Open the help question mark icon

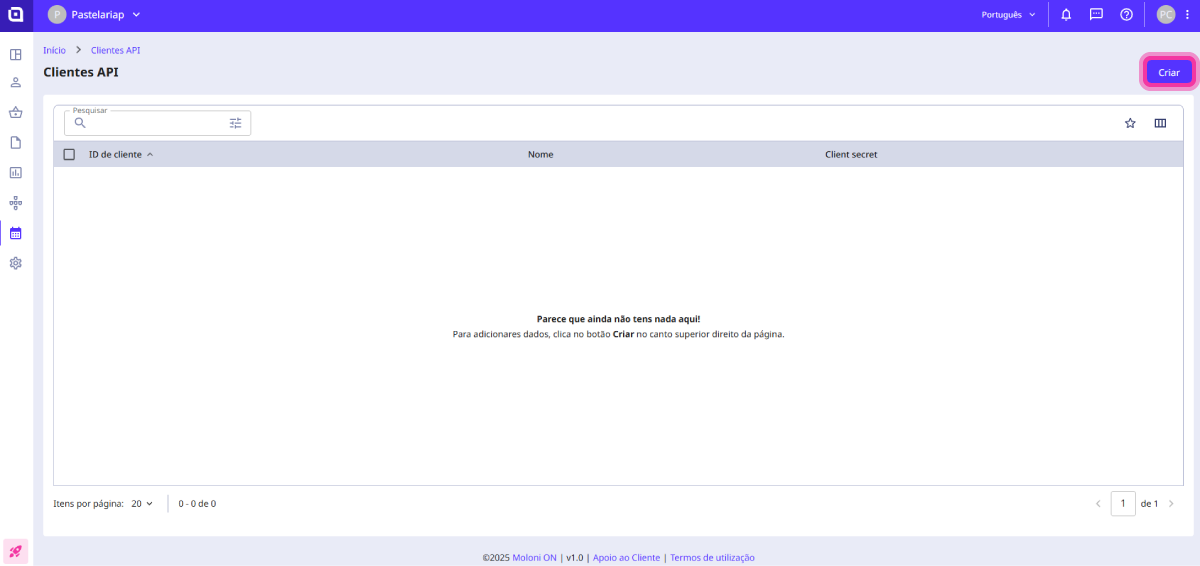1126,15
